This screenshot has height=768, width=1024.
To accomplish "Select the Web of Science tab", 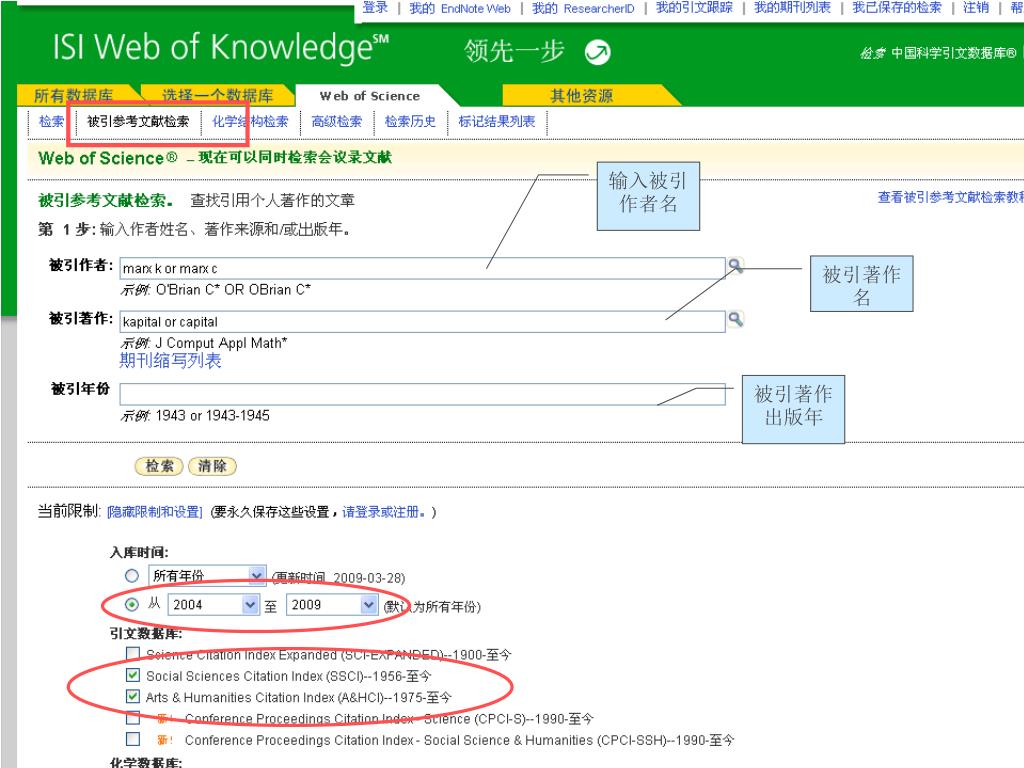I will pyautogui.click(x=370, y=96).
